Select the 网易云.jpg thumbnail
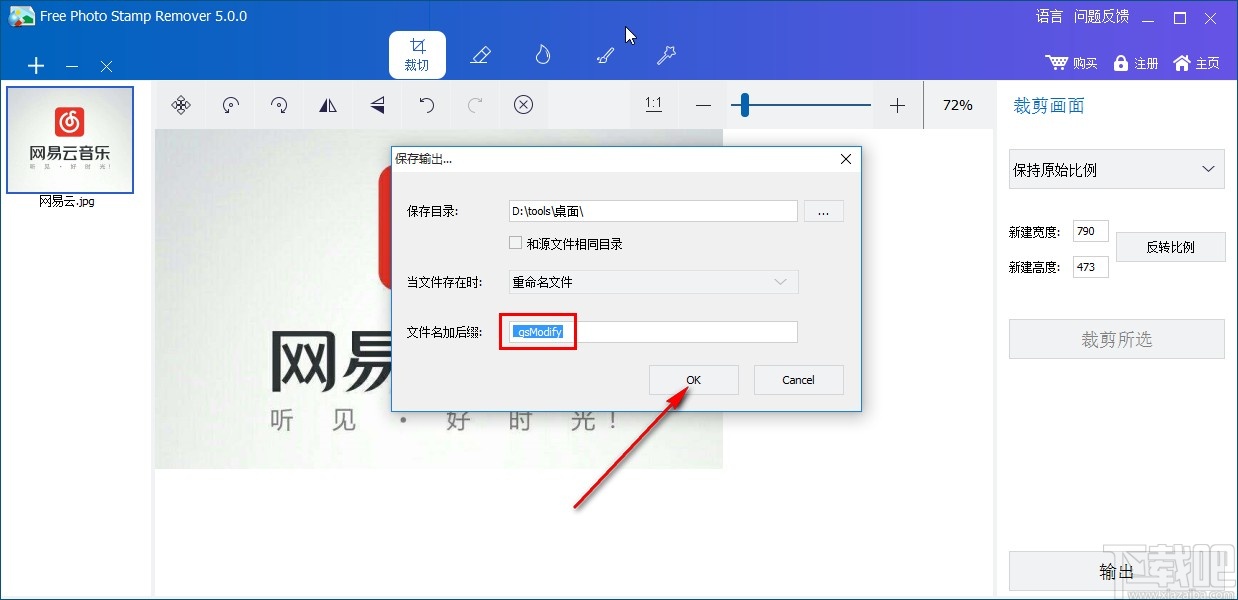1238x600 pixels. (x=71, y=139)
